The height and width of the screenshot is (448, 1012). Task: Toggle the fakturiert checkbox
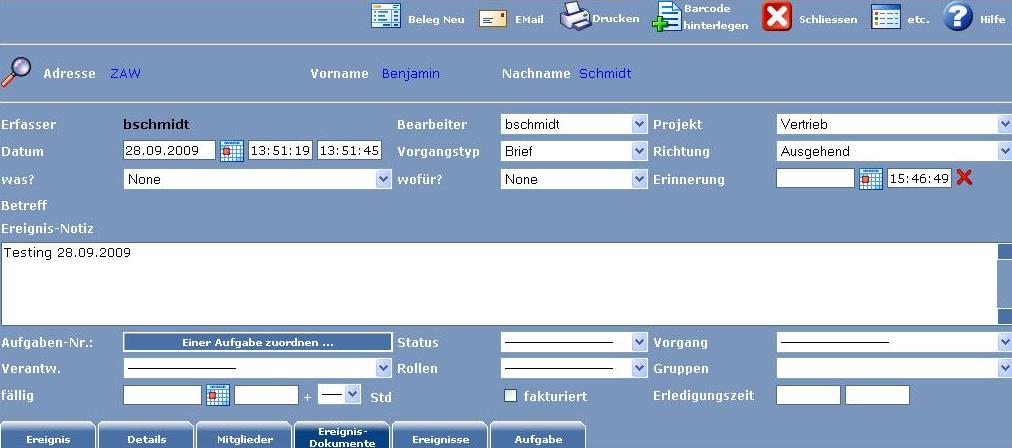click(x=511, y=396)
